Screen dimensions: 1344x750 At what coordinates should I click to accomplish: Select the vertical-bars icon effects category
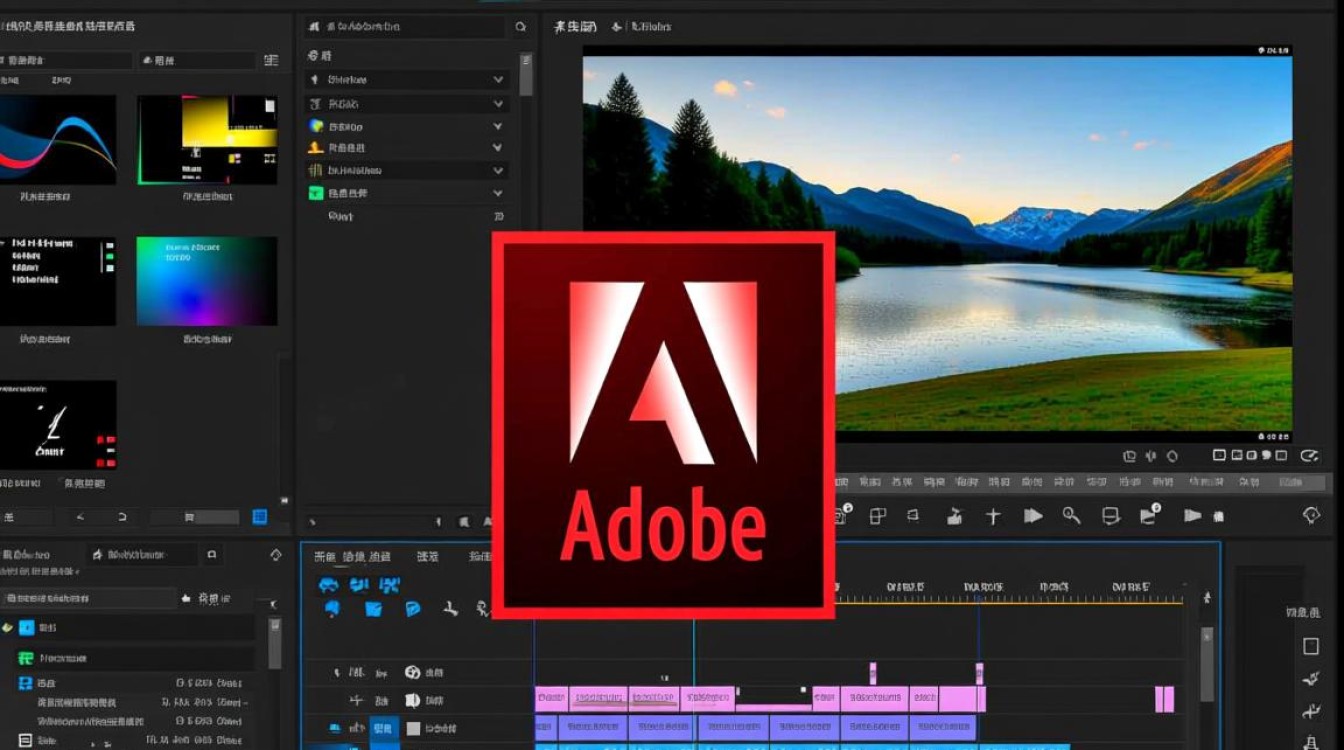[407, 170]
